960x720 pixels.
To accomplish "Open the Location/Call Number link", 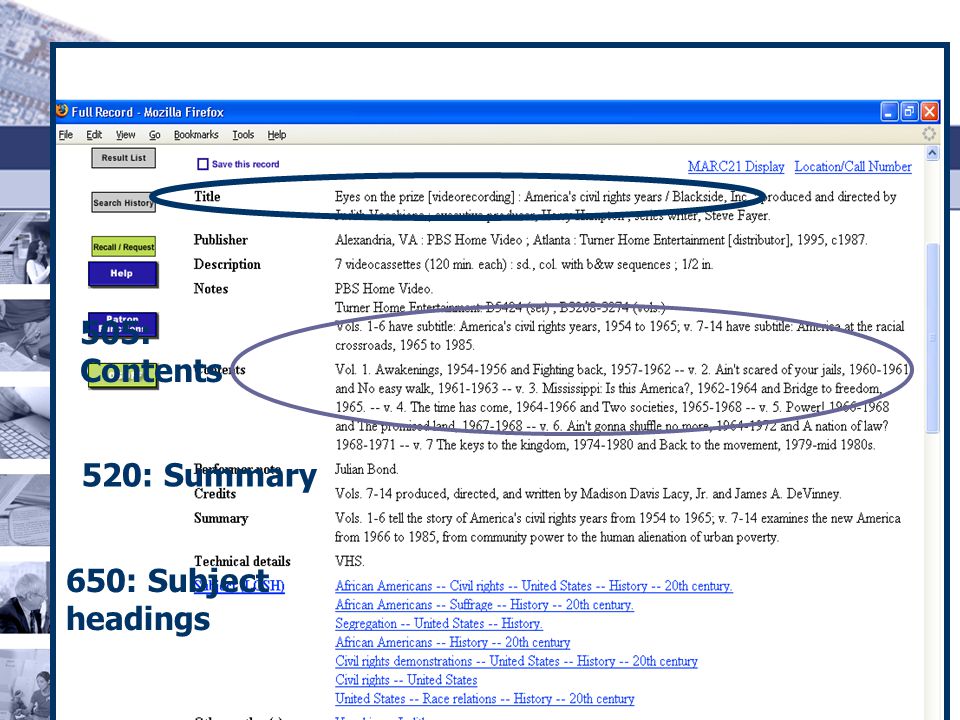I will 853,167.
